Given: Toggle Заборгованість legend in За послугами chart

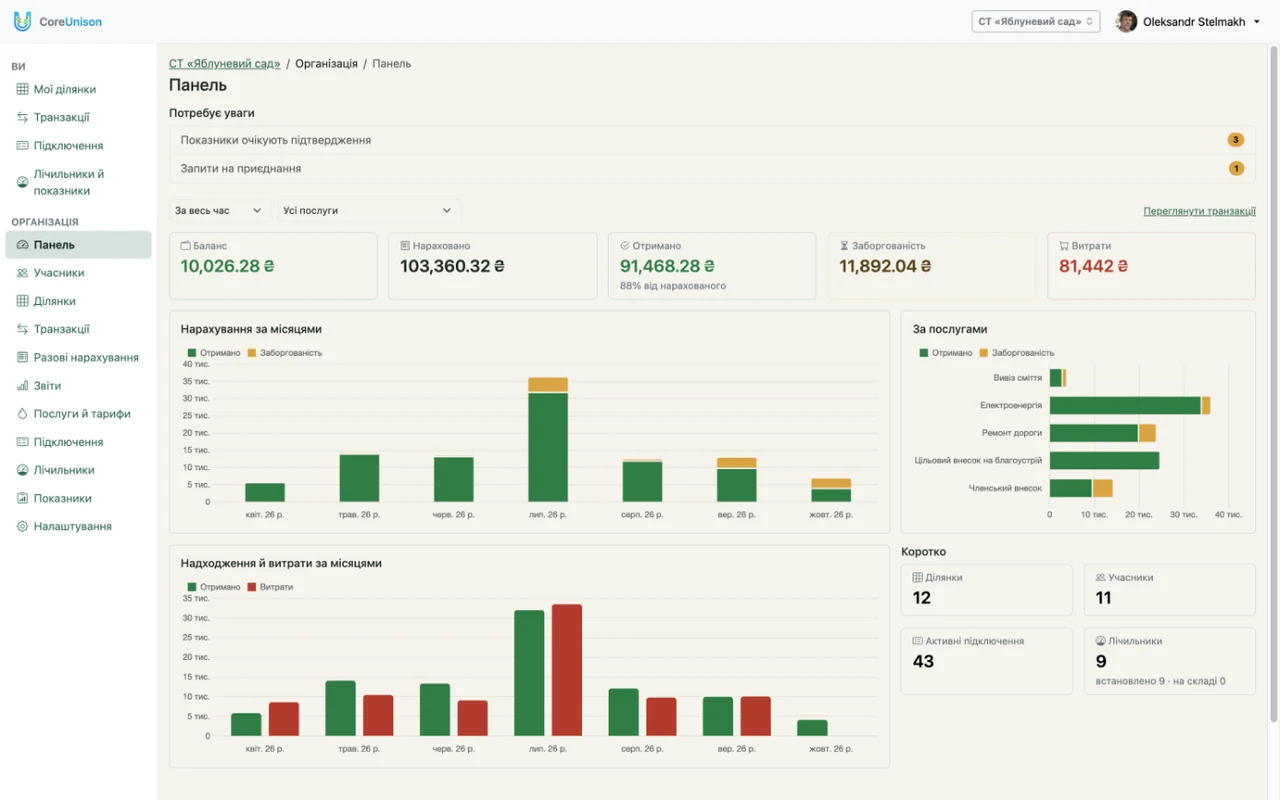Looking at the screenshot, I should tap(1017, 353).
